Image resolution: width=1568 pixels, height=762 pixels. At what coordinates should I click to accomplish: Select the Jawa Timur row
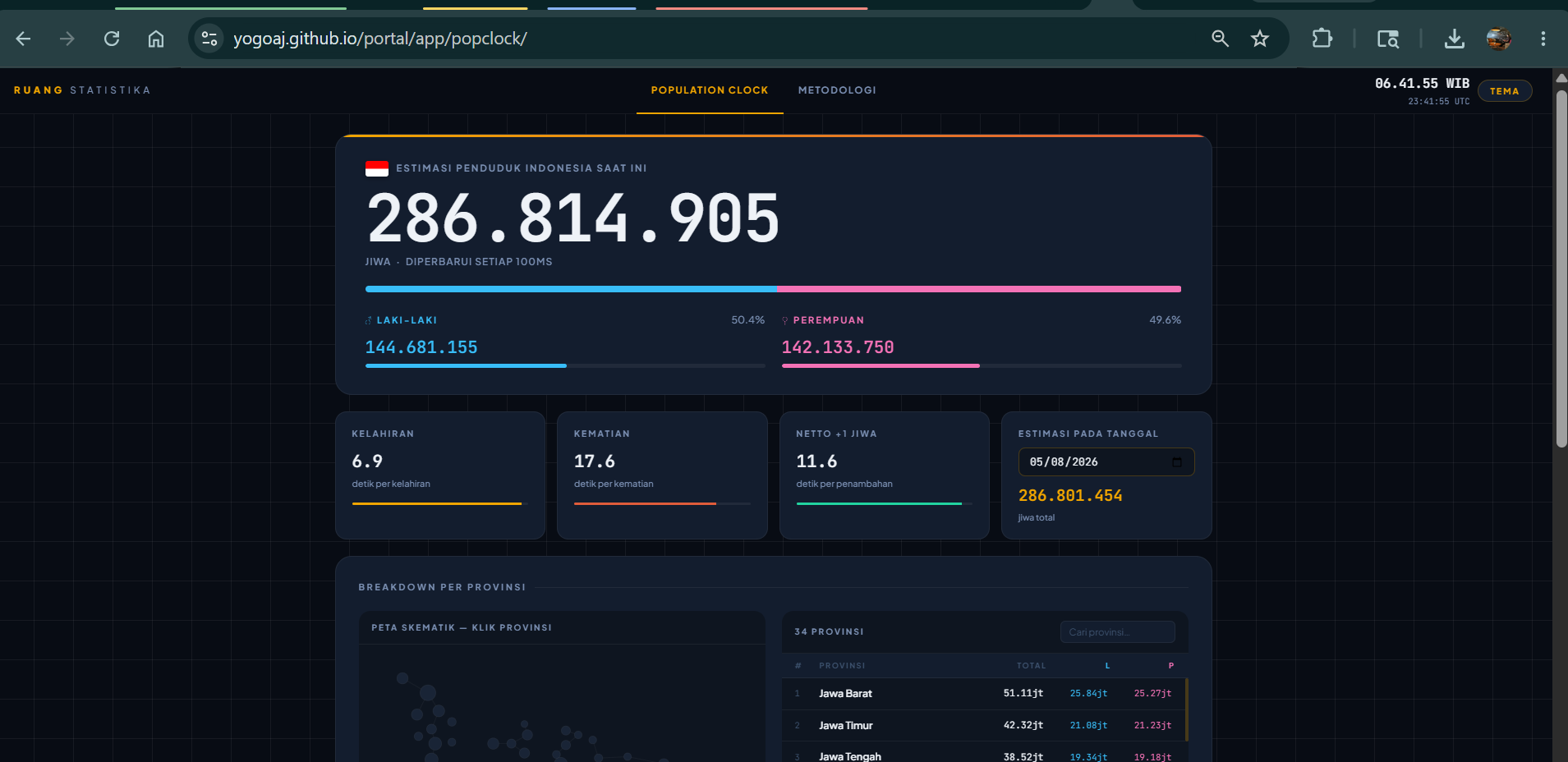[983, 726]
